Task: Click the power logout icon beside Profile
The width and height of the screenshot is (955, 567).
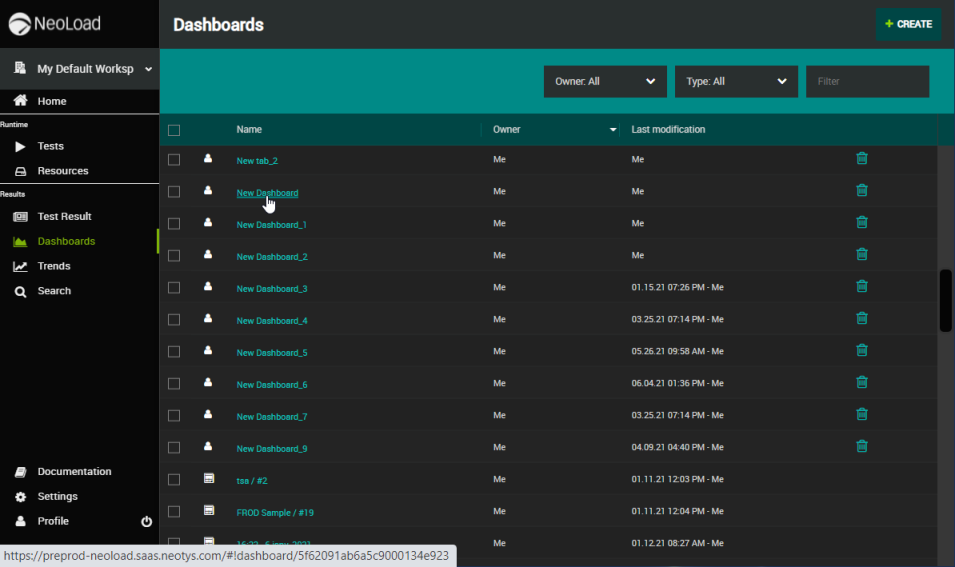Action: 146,522
